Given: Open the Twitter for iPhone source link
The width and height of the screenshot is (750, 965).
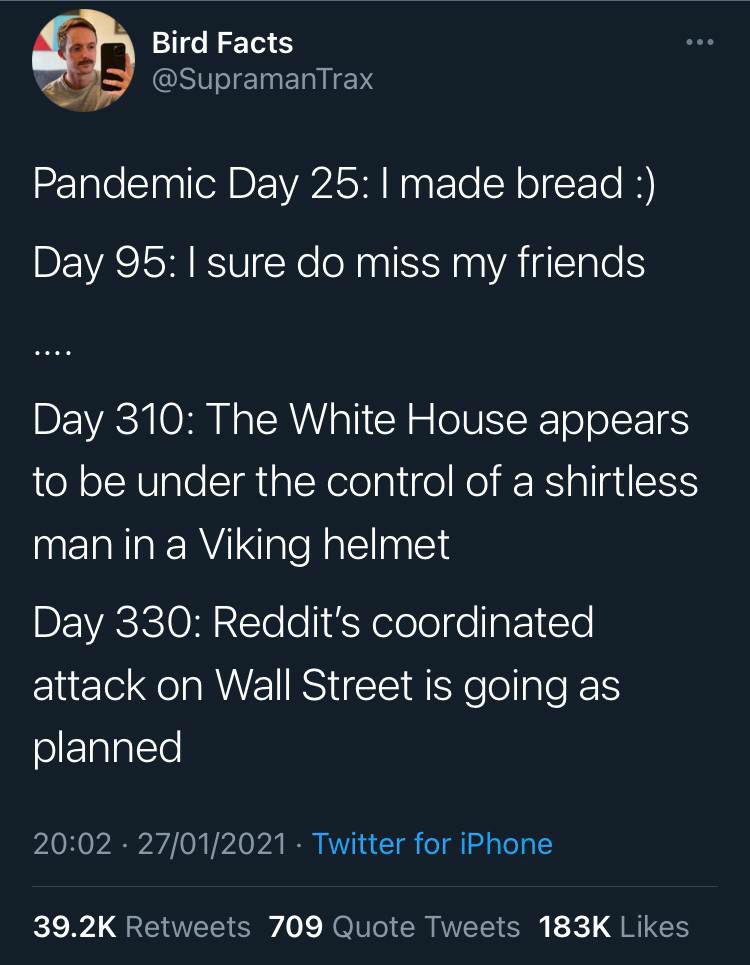Looking at the screenshot, I should click(x=432, y=844).
